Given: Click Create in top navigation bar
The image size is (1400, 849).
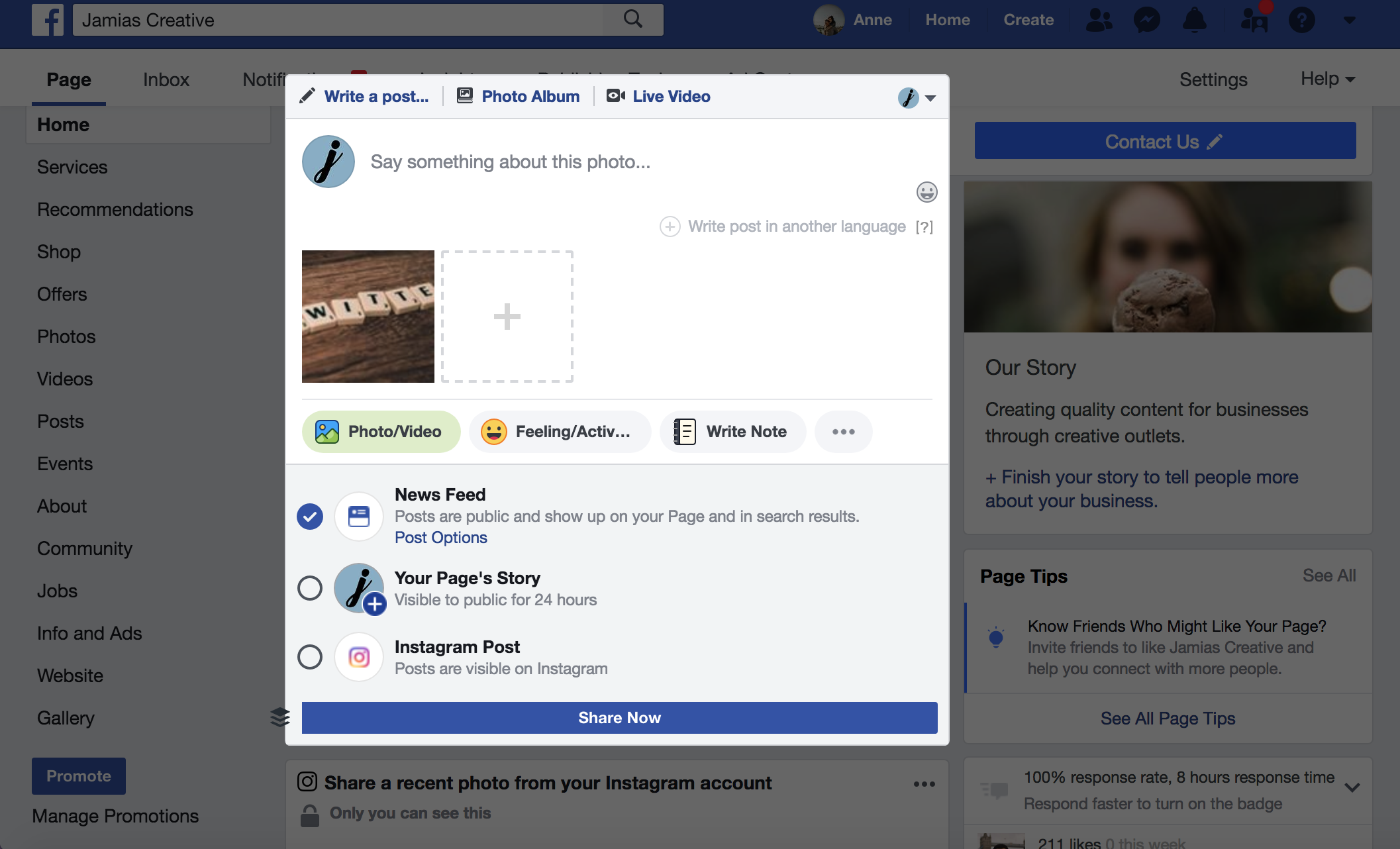Looking at the screenshot, I should point(1028,20).
